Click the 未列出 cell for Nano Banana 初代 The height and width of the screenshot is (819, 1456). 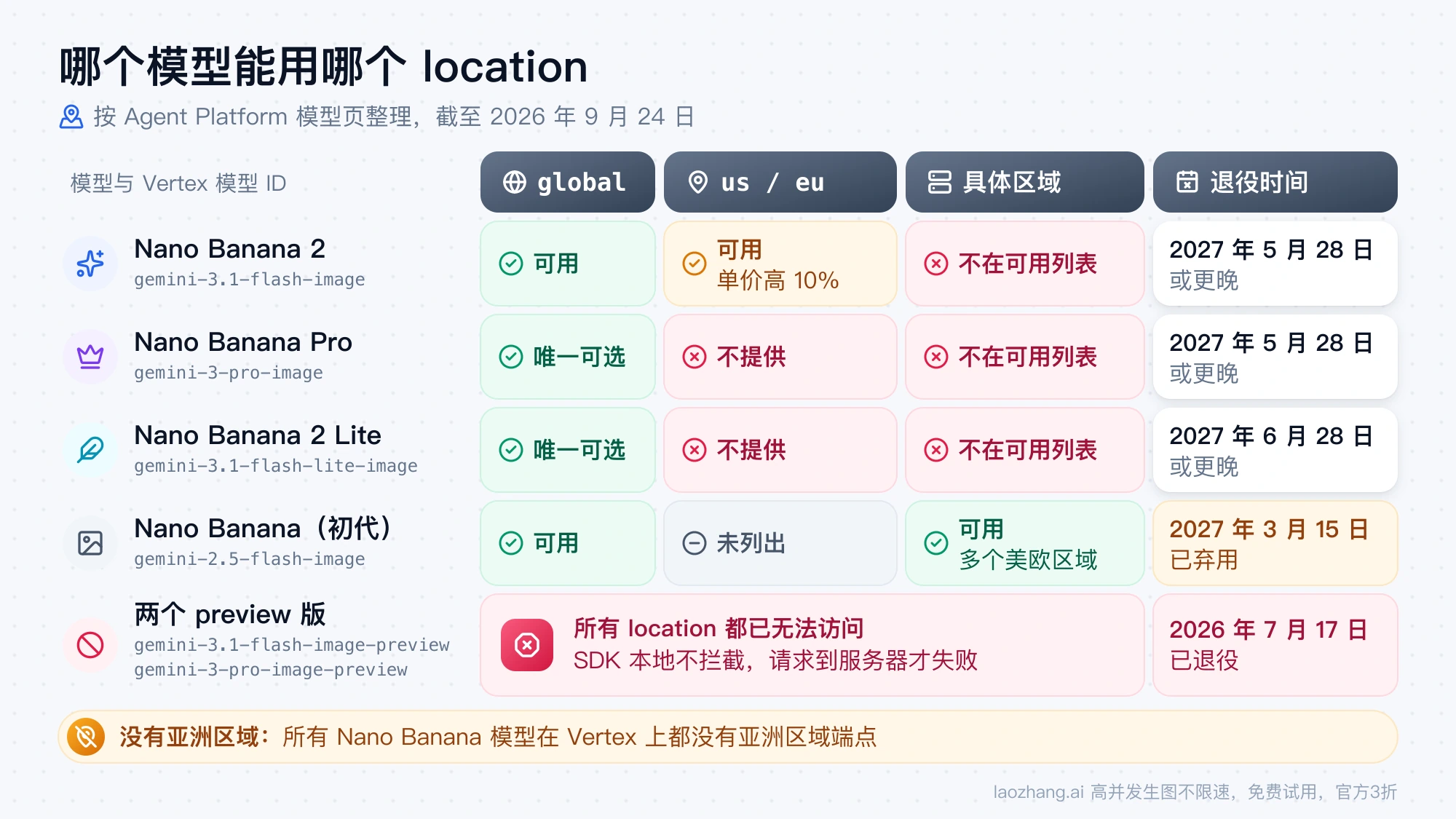[780, 543]
